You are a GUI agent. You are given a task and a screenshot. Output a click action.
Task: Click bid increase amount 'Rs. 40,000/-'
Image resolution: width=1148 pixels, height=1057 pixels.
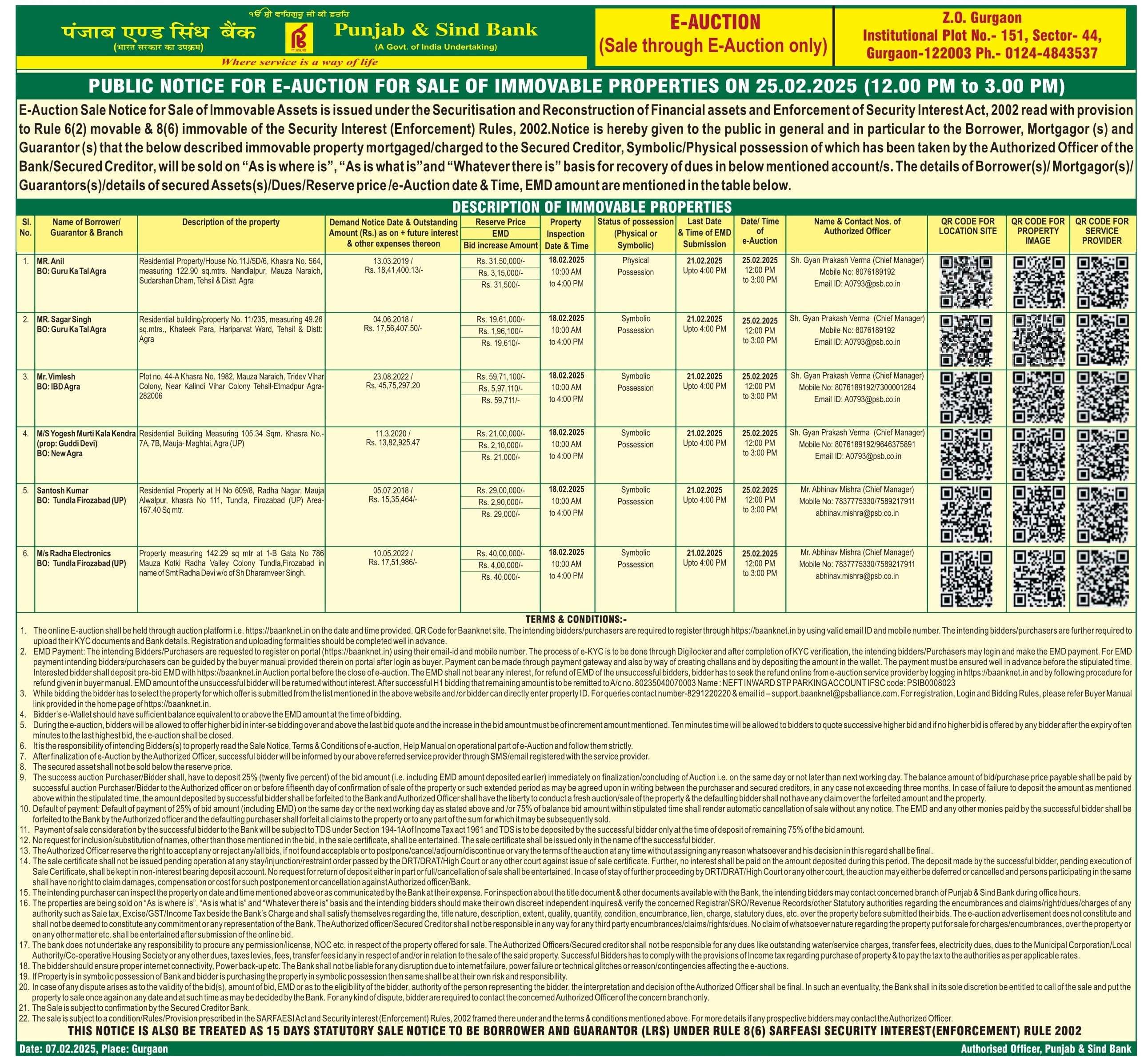(500, 577)
